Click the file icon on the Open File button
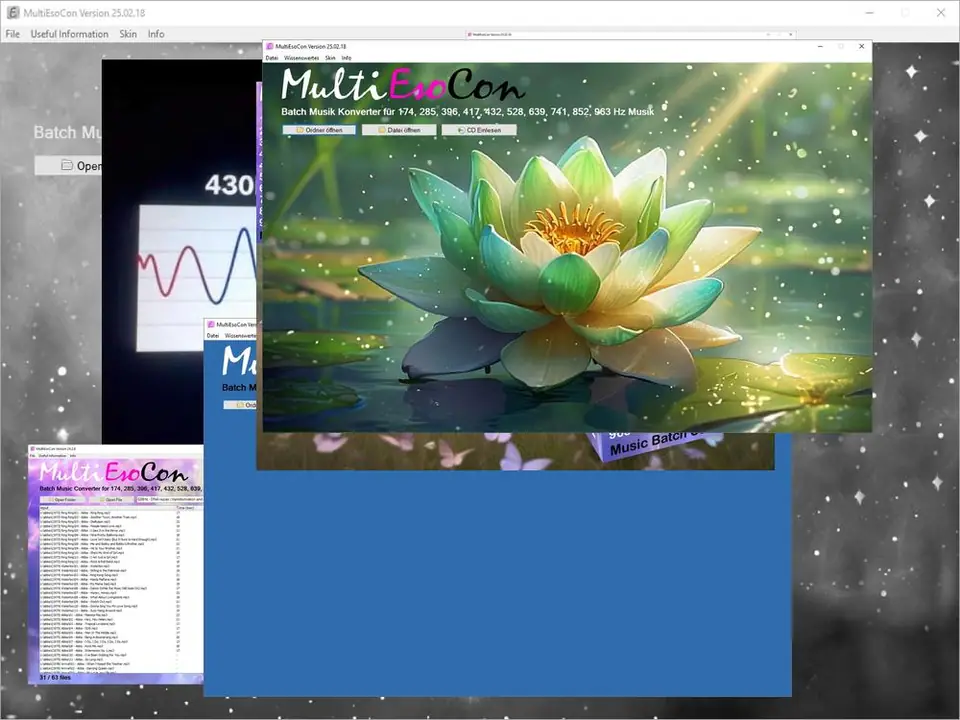 coord(102,498)
